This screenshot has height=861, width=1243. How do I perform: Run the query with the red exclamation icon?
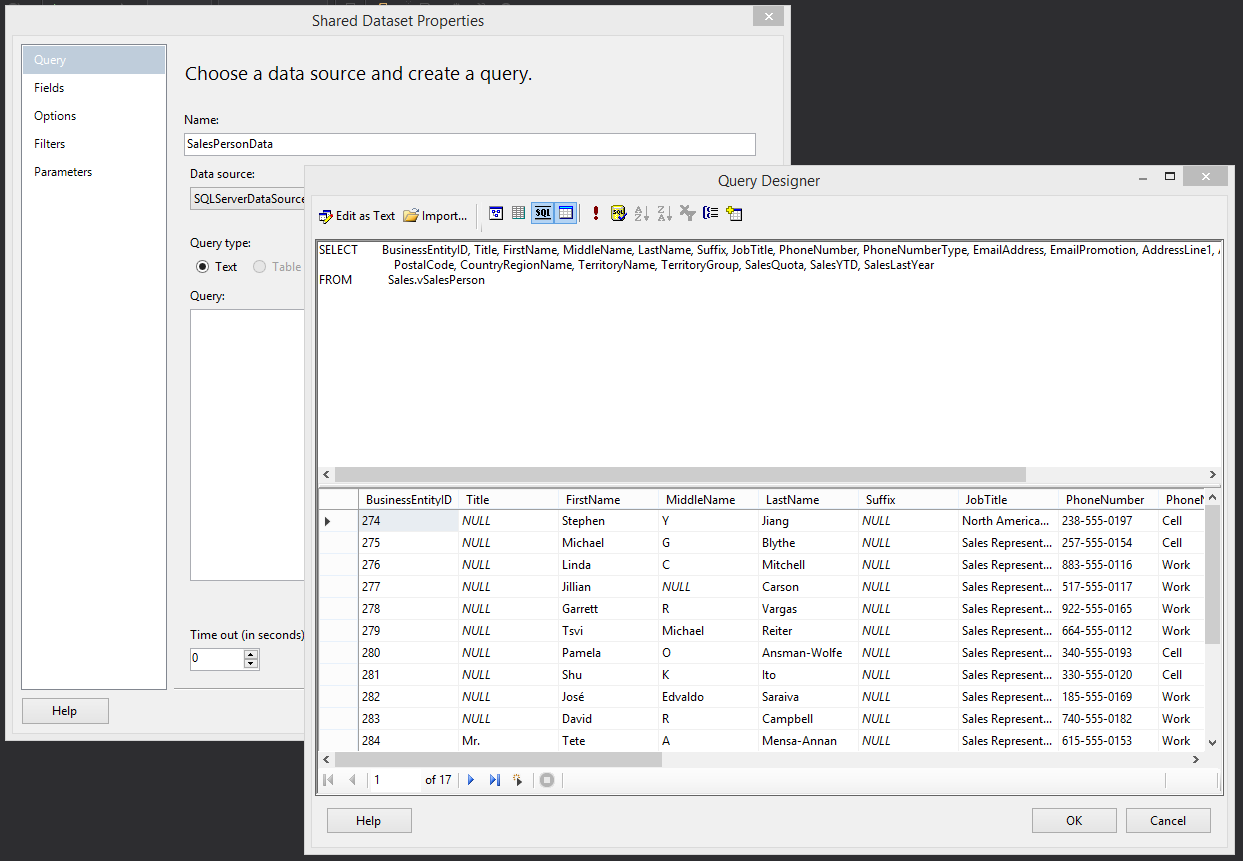[x=595, y=213]
